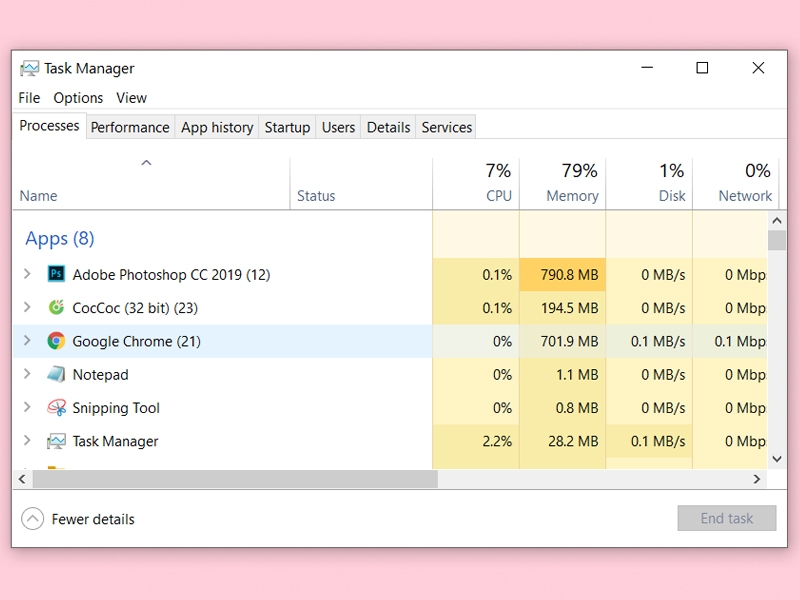
Task: Click the End task button
Action: 727,518
